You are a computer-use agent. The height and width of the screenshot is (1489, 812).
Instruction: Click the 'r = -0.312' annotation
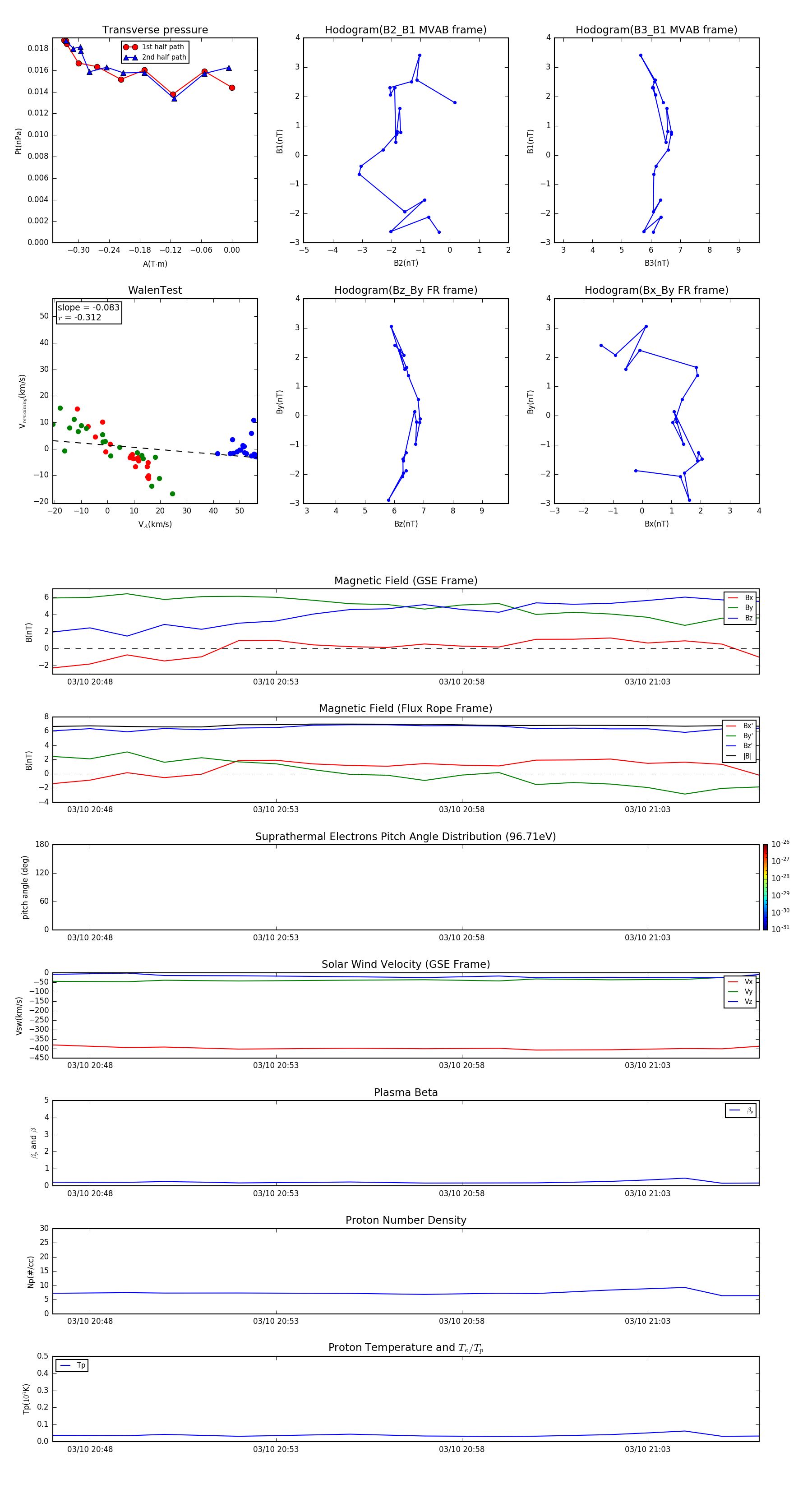pyautogui.click(x=80, y=317)
